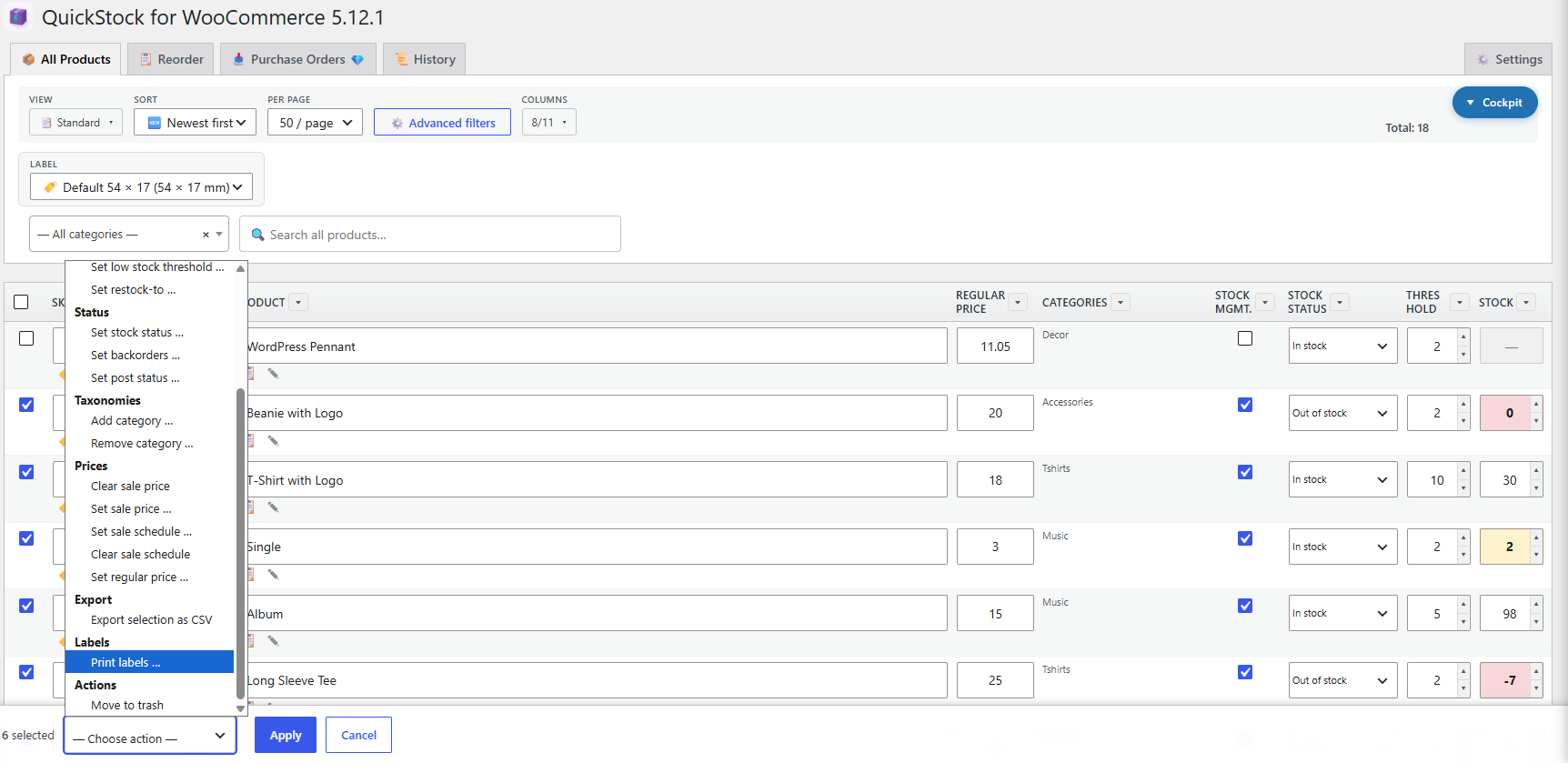Open the stock status dropdown for Beanie with Logo
The width and height of the screenshot is (1568, 763).
click(1342, 413)
